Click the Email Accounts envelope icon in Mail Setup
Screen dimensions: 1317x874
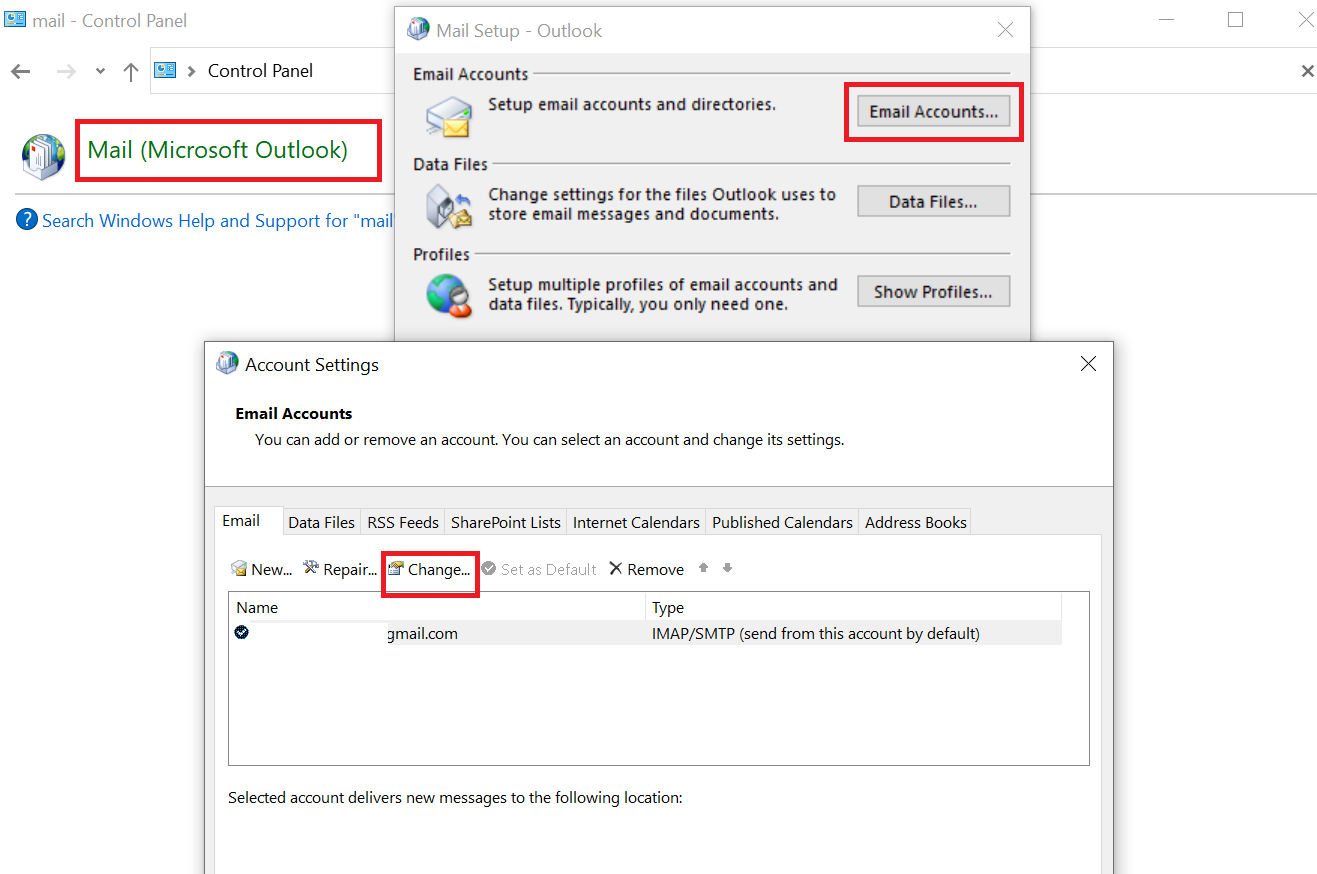pyautogui.click(x=447, y=115)
